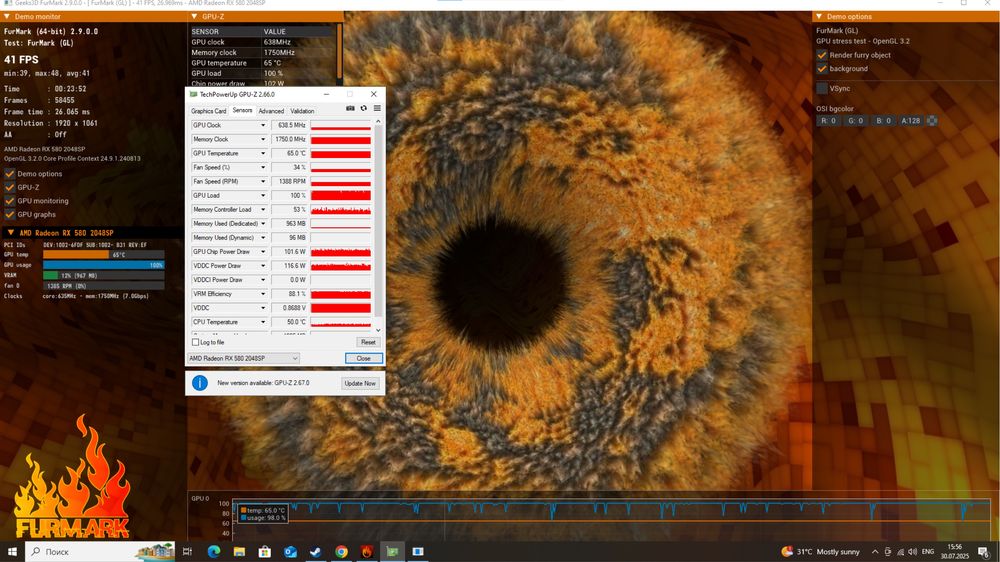Click Windows search box Поиск
Screen dimensions: 1000x562
[100, 552]
